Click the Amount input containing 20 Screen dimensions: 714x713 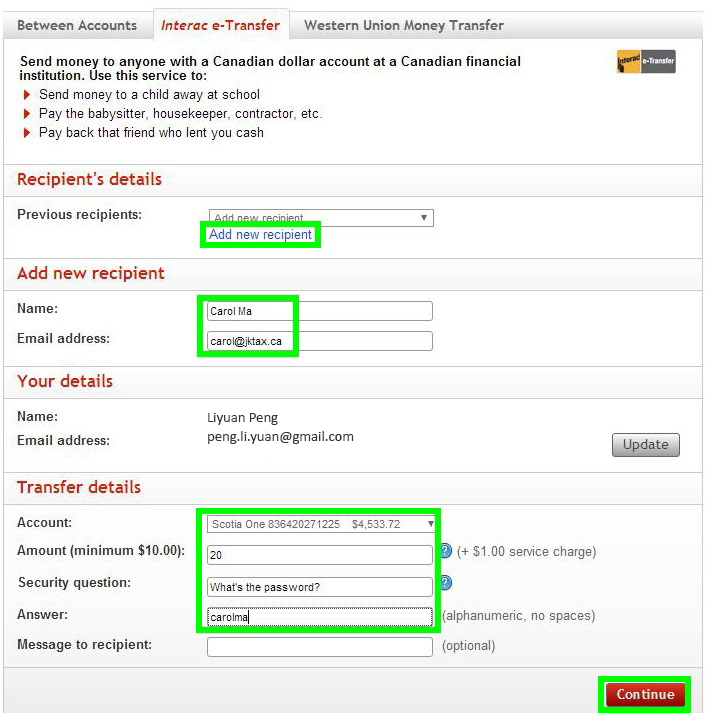320,555
